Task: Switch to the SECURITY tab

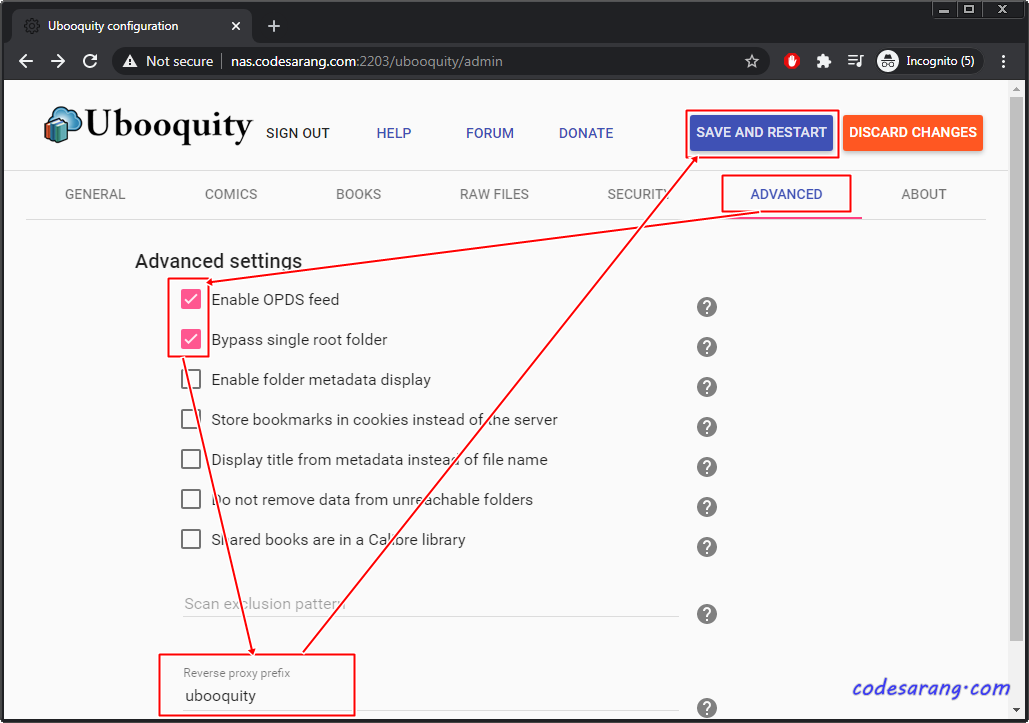Action: coord(638,194)
